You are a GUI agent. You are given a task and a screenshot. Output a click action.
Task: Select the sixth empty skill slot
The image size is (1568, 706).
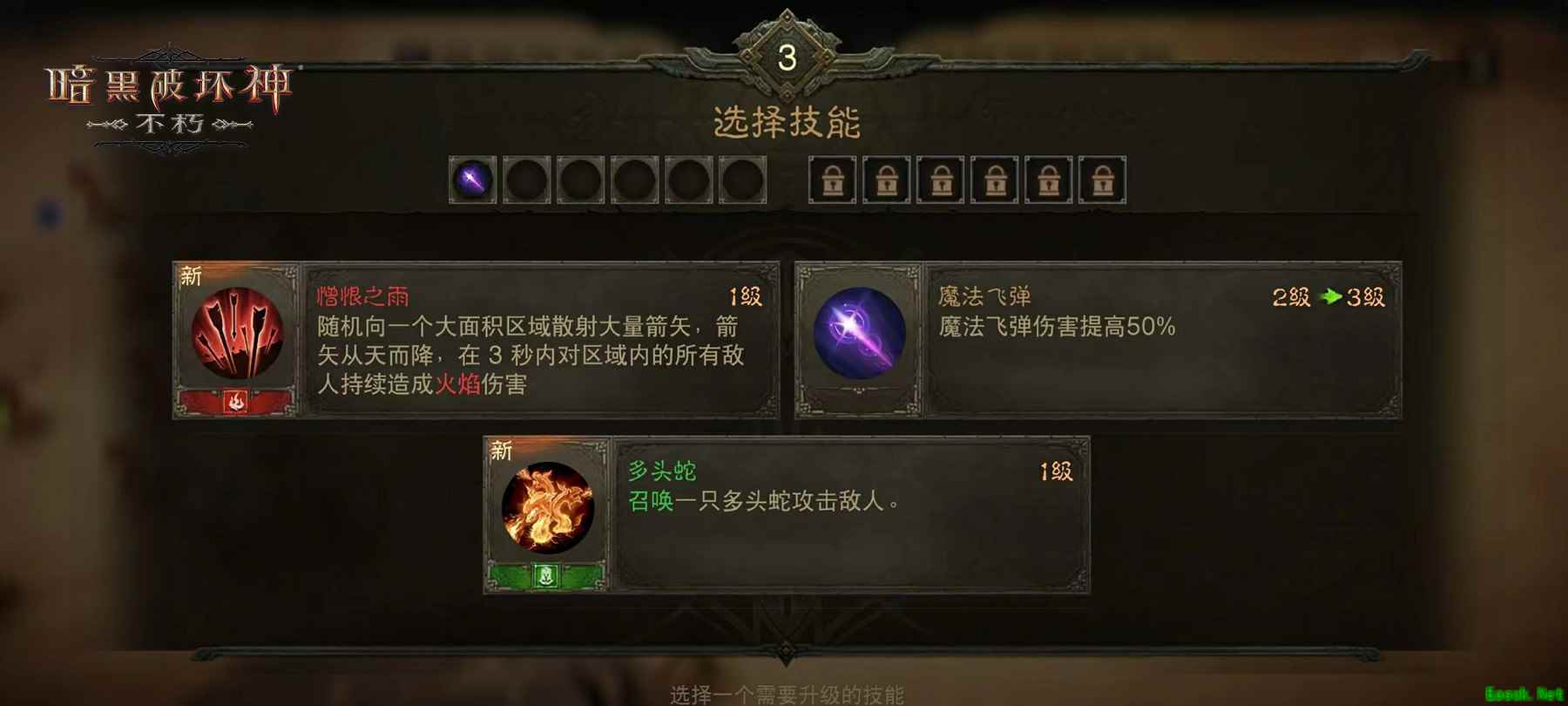(x=743, y=180)
